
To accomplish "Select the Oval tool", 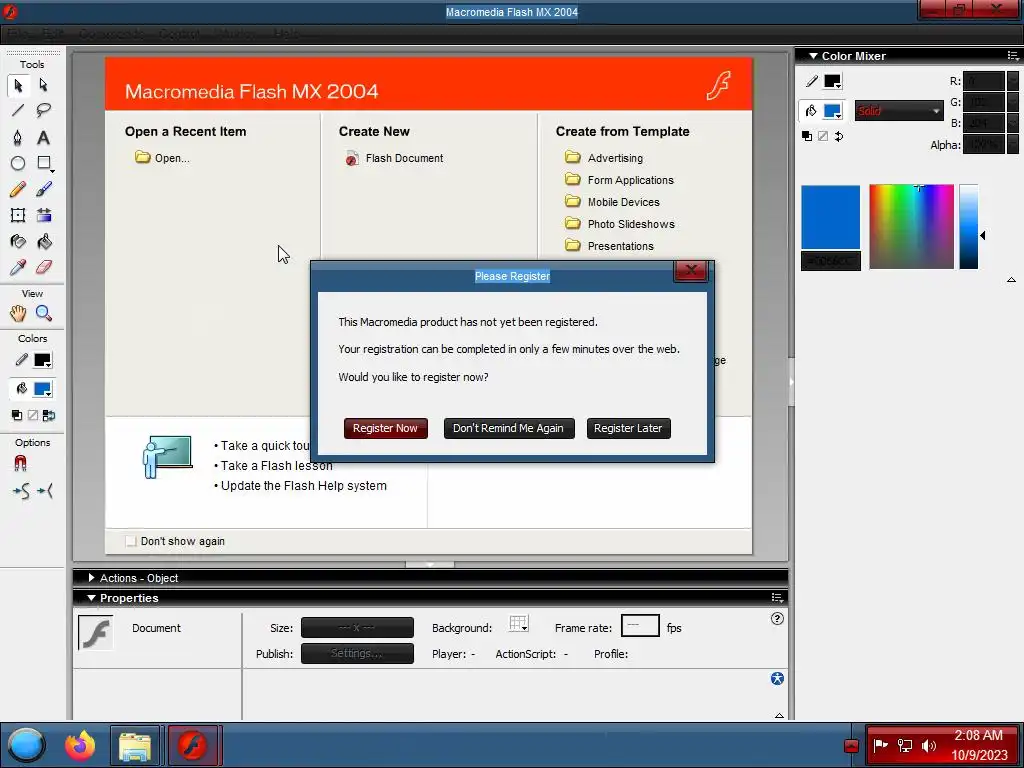I will click(18, 163).
